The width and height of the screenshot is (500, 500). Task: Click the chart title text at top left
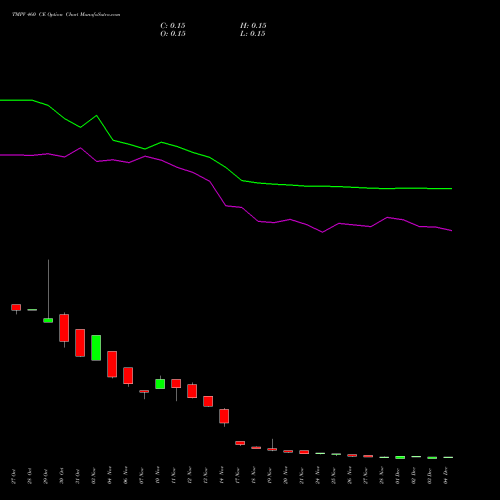(x=66, y=15)
